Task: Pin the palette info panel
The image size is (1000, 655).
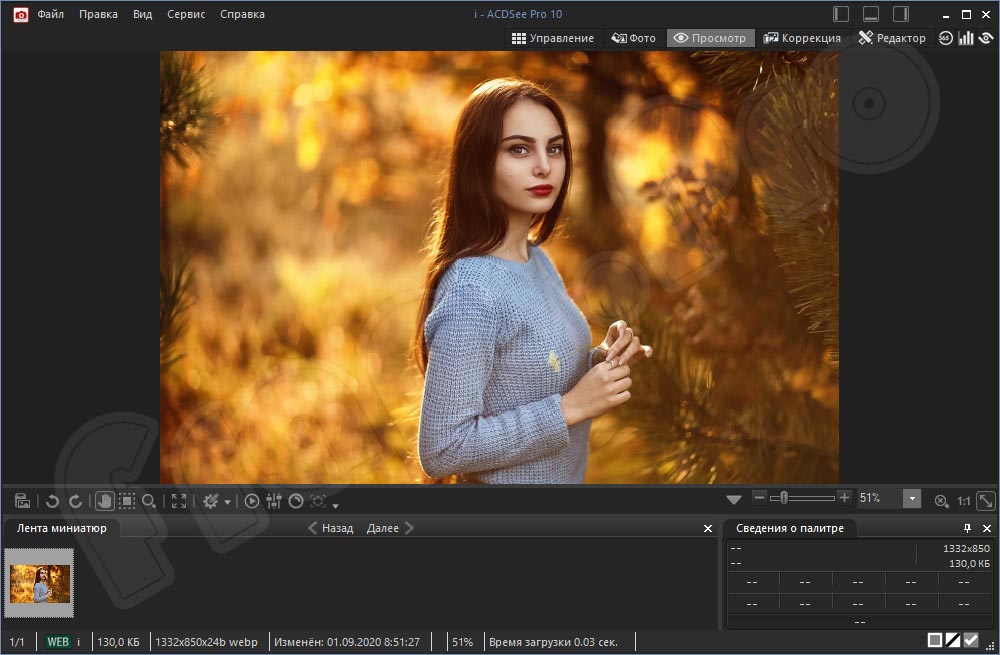Action: tap(967, 528)
